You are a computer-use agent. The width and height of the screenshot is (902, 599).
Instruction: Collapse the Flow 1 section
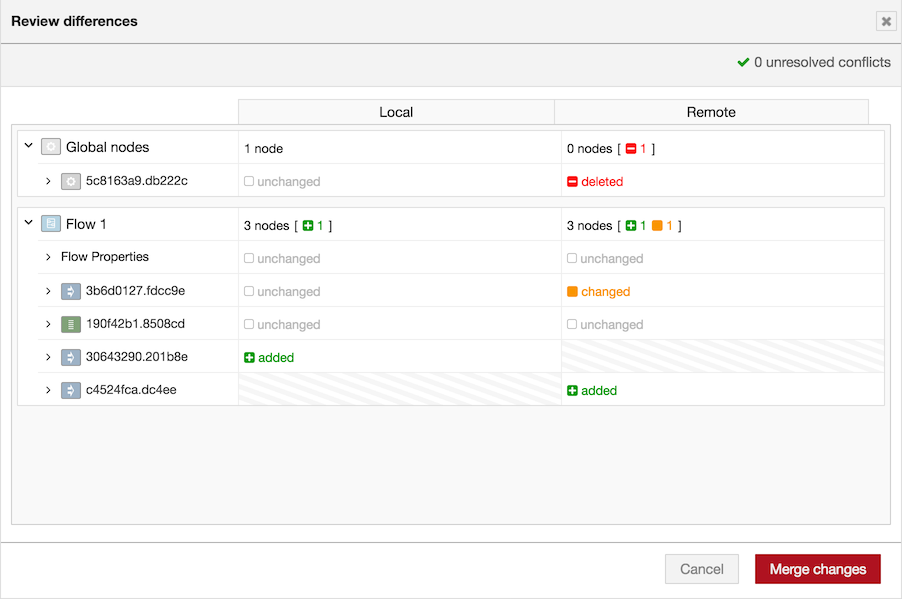click(28, 222)
